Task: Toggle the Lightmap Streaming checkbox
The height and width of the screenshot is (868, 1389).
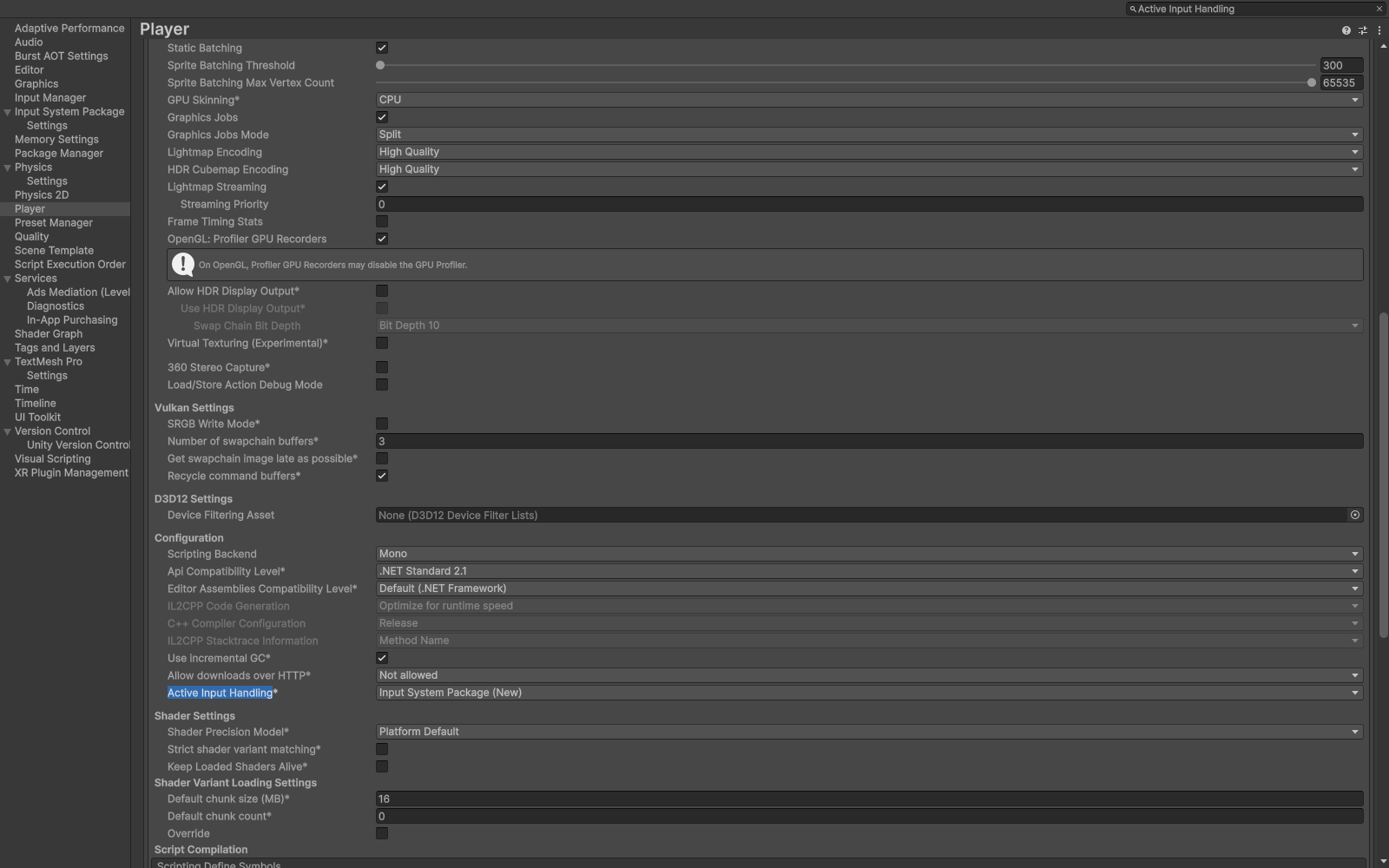Action: [x=382, y=187]
